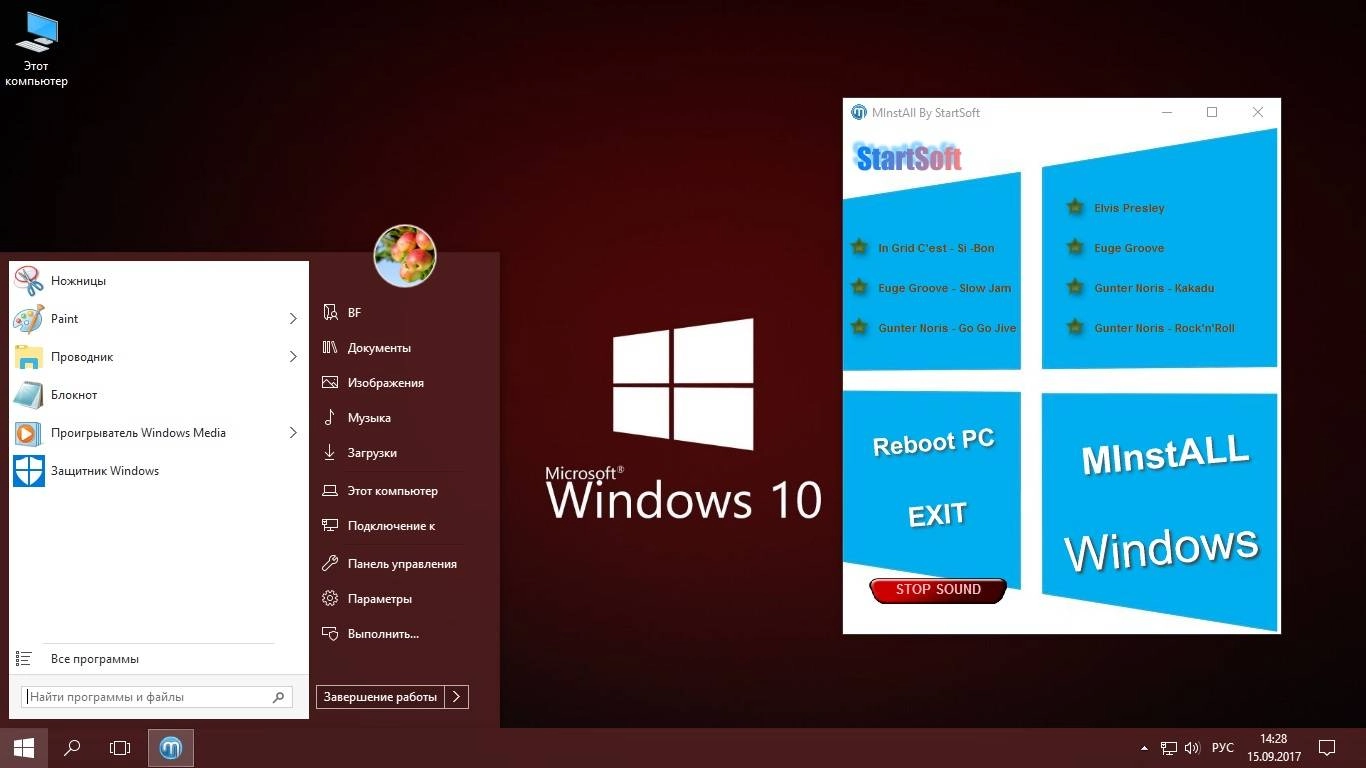1366x768 pixels.
Task: Click star icon beside Euge Groove - Slow Jam
Action: (859, 288)
